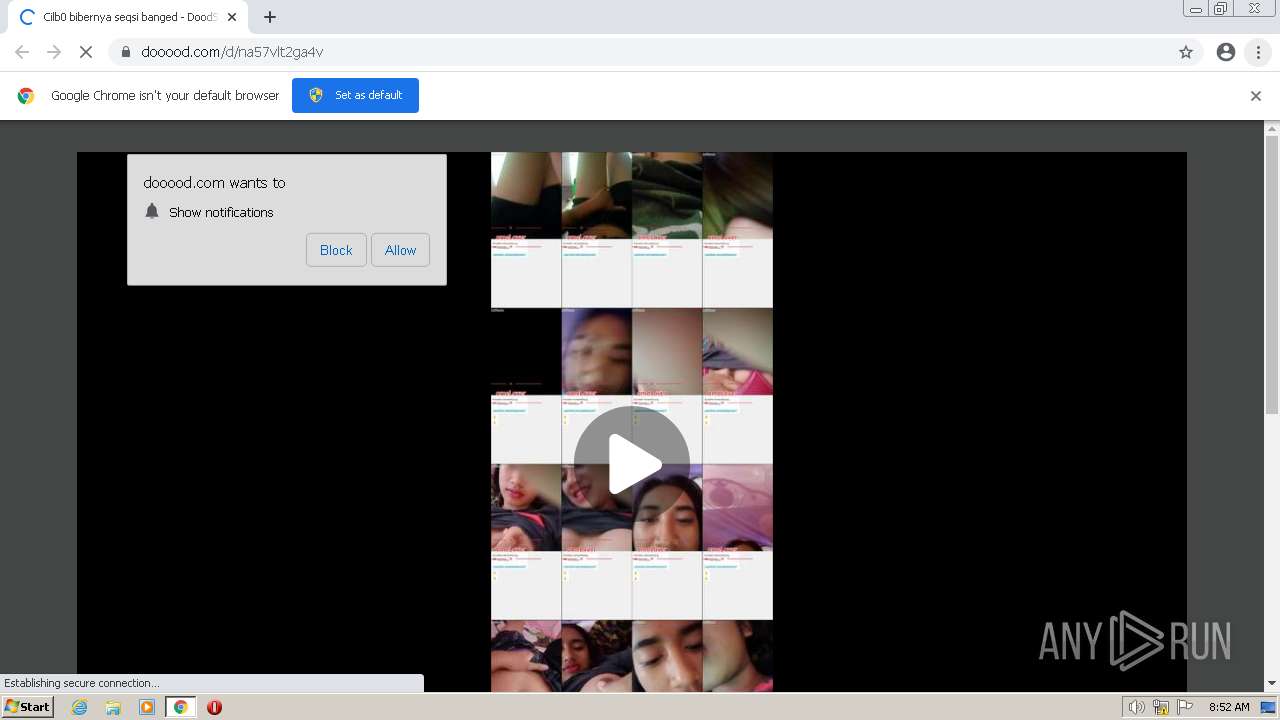Screen dimensions: 1280x720
Task: Restore down the Chrome window
Action: coord(1221,9)
